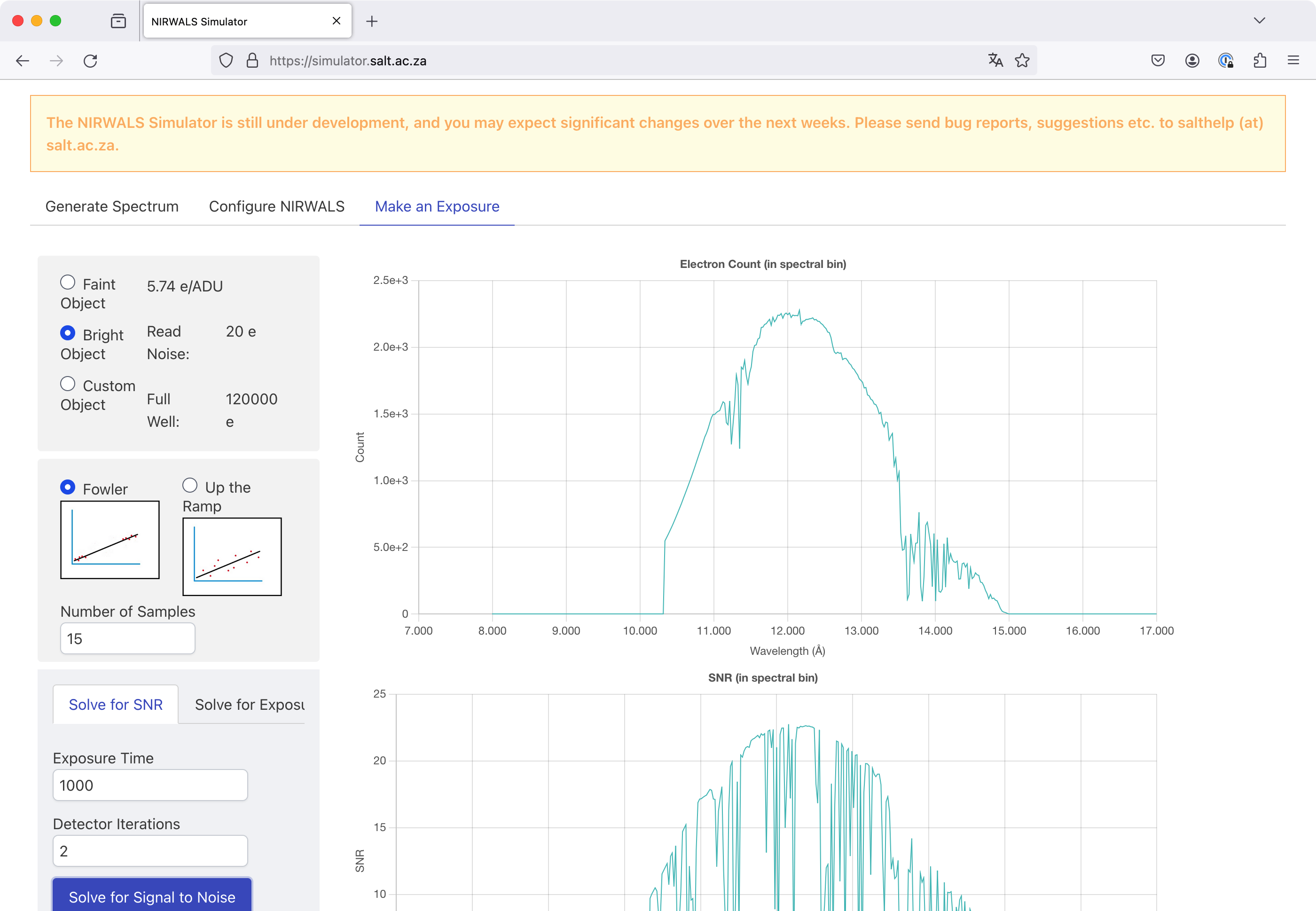Click the SNR chart title

762,678
